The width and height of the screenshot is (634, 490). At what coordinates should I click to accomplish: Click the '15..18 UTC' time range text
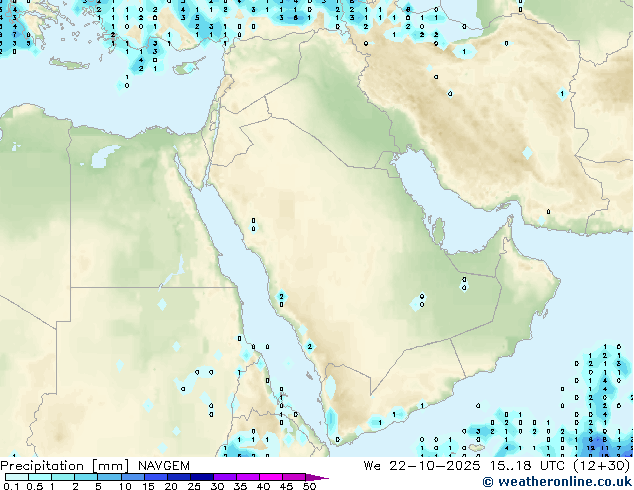[x=527, y=466]
